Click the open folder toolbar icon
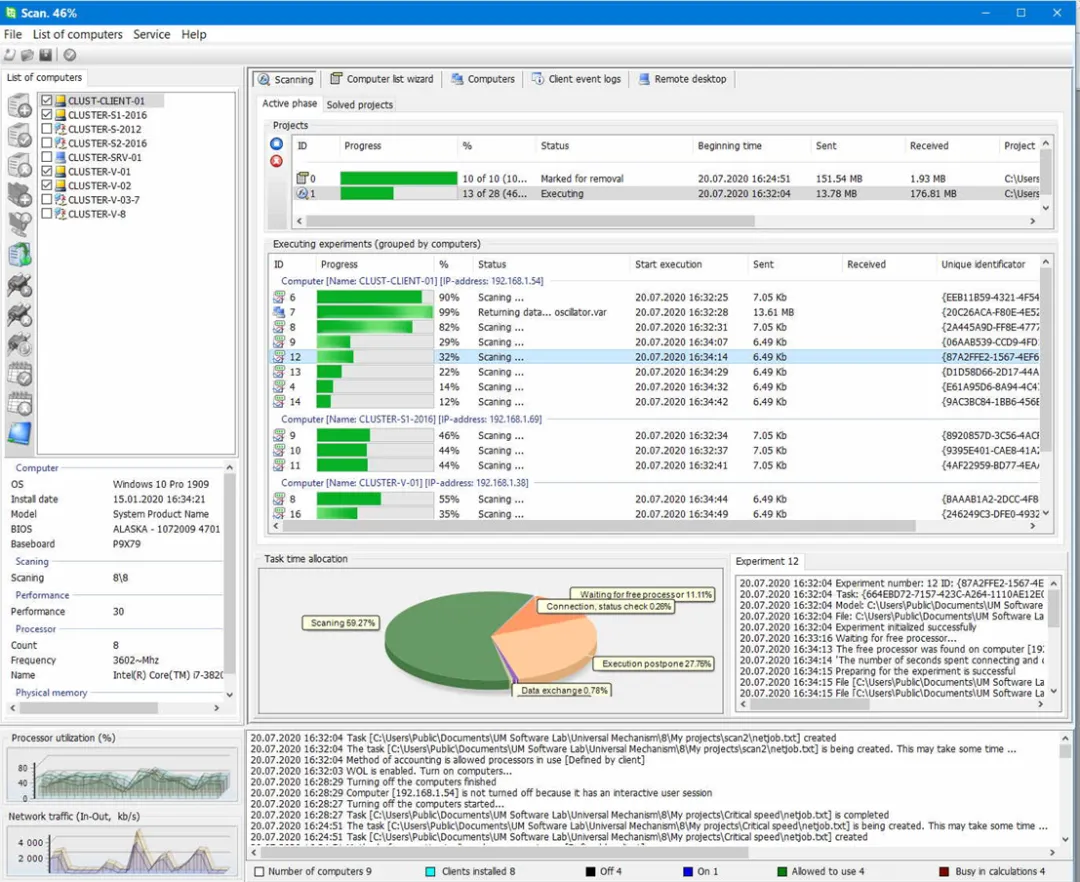The height and width of the screenshot is (882, 1080). click(28, 55)
